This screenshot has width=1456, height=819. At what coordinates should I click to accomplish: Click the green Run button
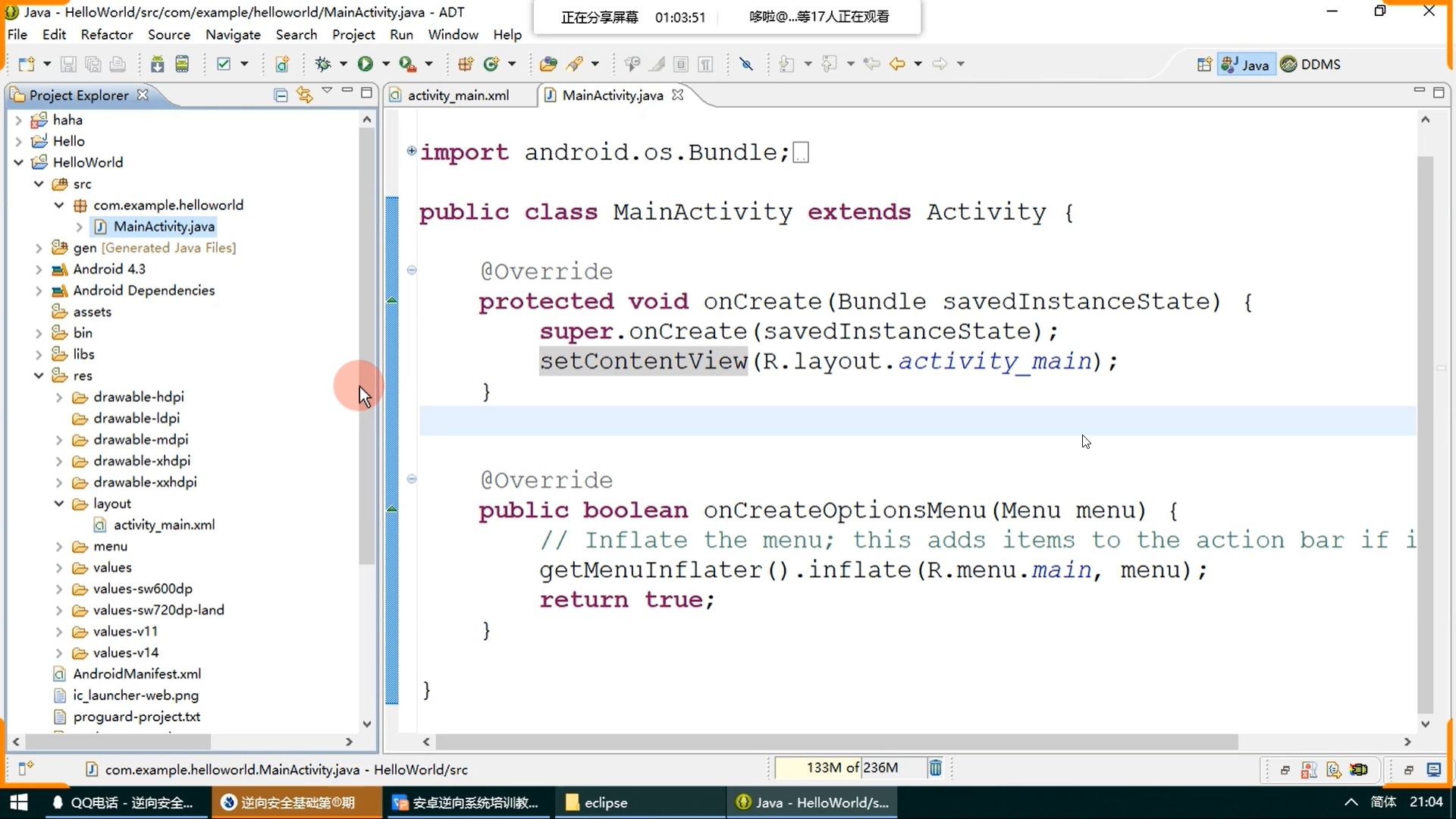365,64
